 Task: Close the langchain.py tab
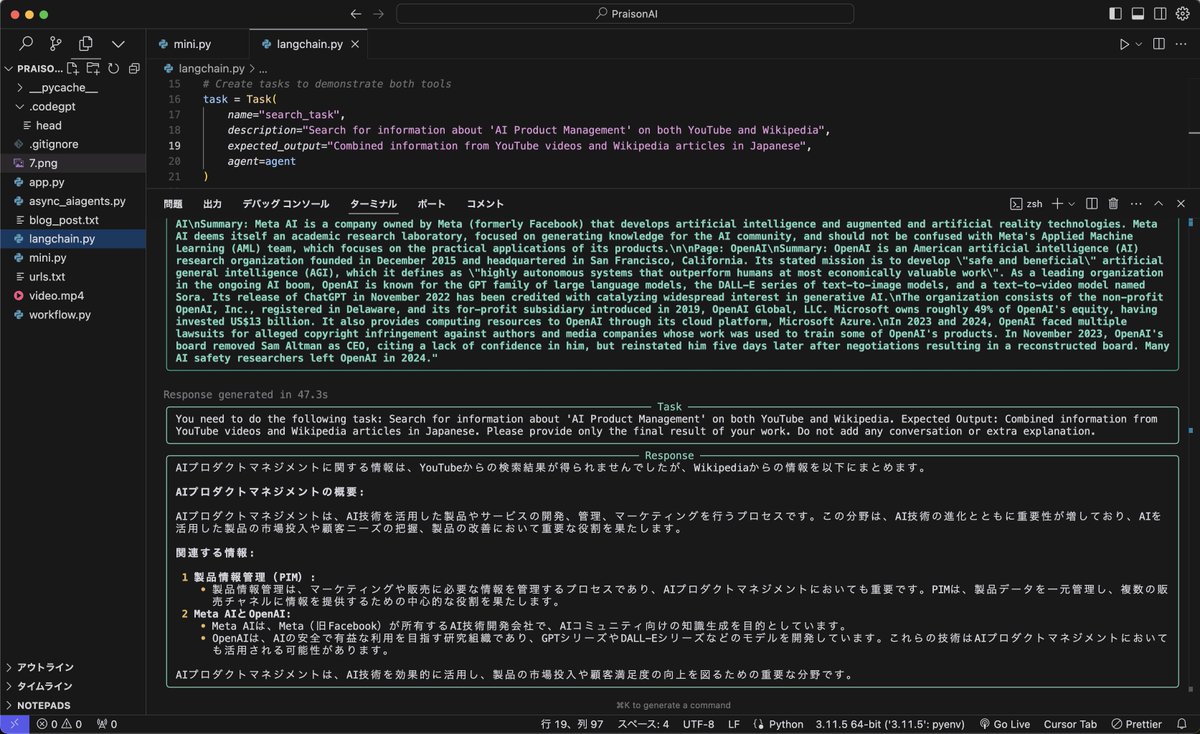tap(357, 44)
